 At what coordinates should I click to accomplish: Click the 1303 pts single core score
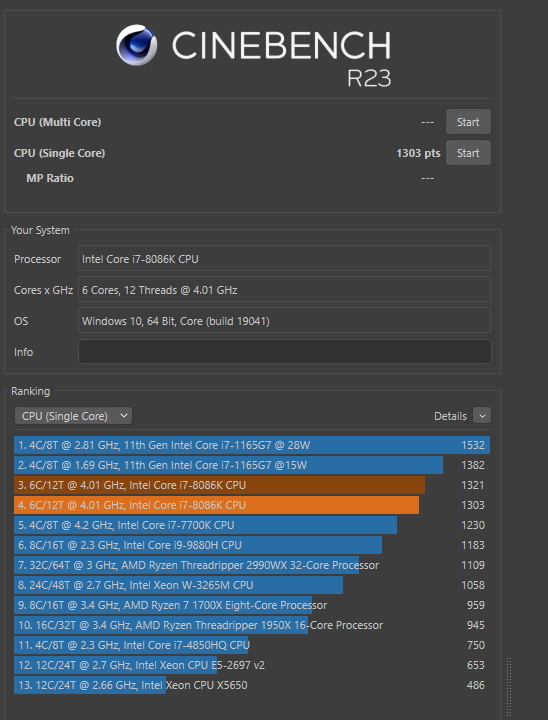click(x=418, y=153)
